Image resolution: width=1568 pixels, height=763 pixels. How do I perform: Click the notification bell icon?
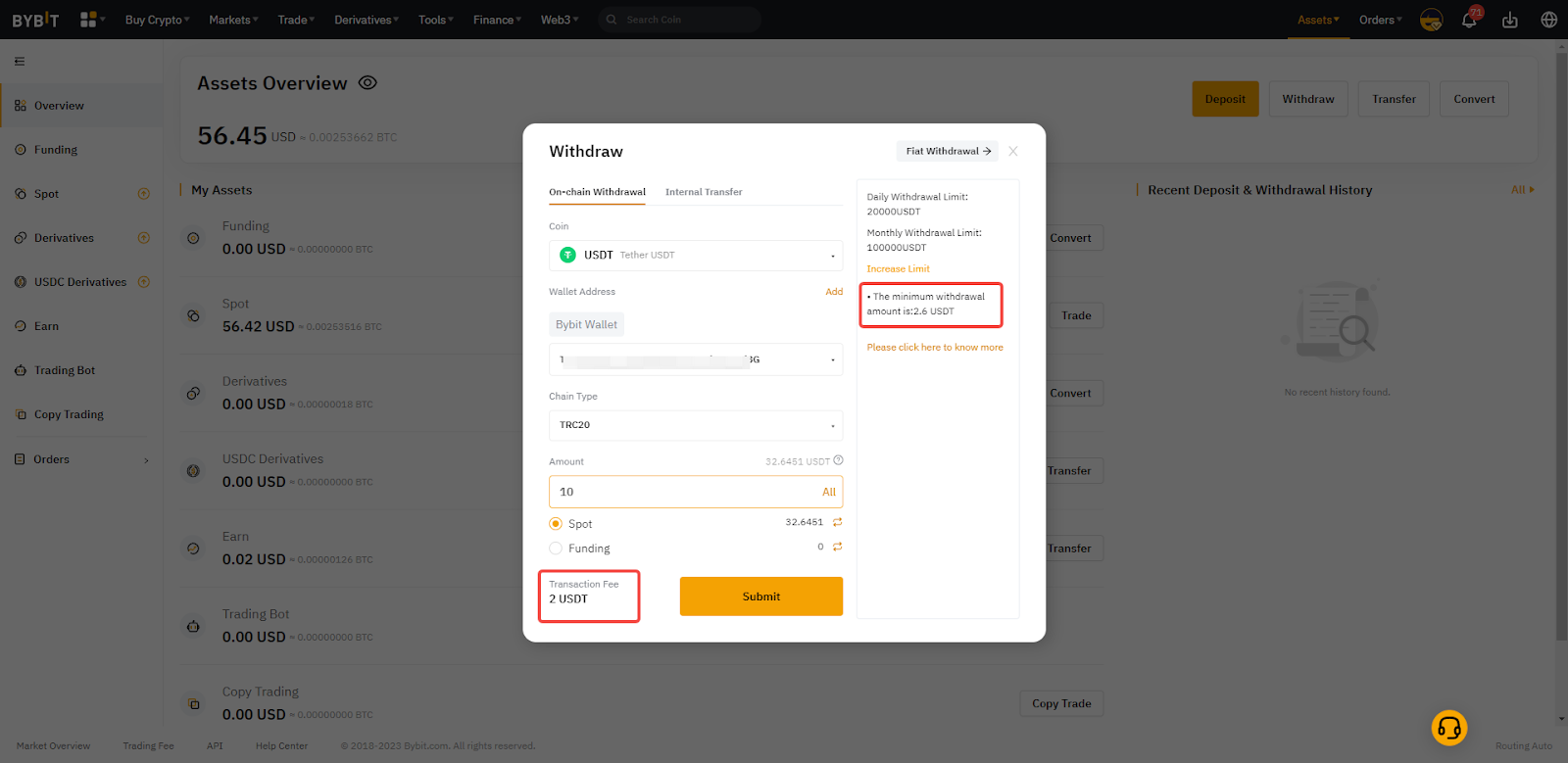click(1469, 20)
